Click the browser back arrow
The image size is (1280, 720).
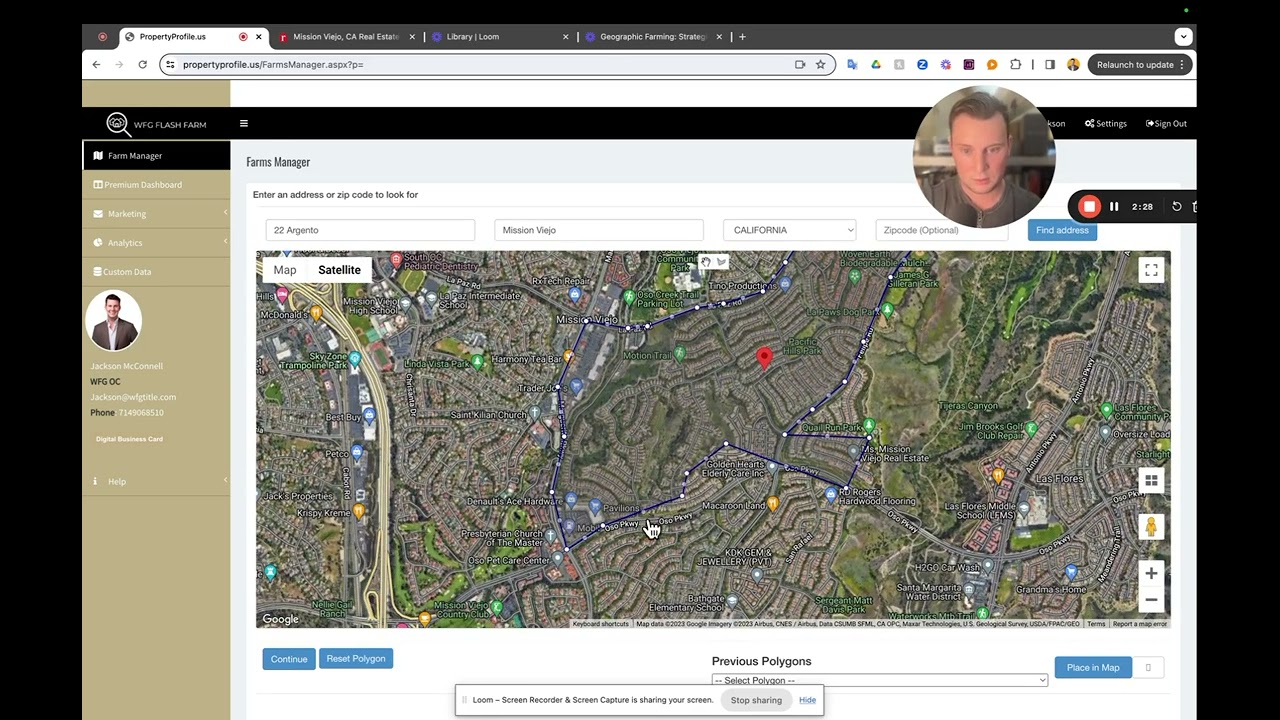click(96, 64)
